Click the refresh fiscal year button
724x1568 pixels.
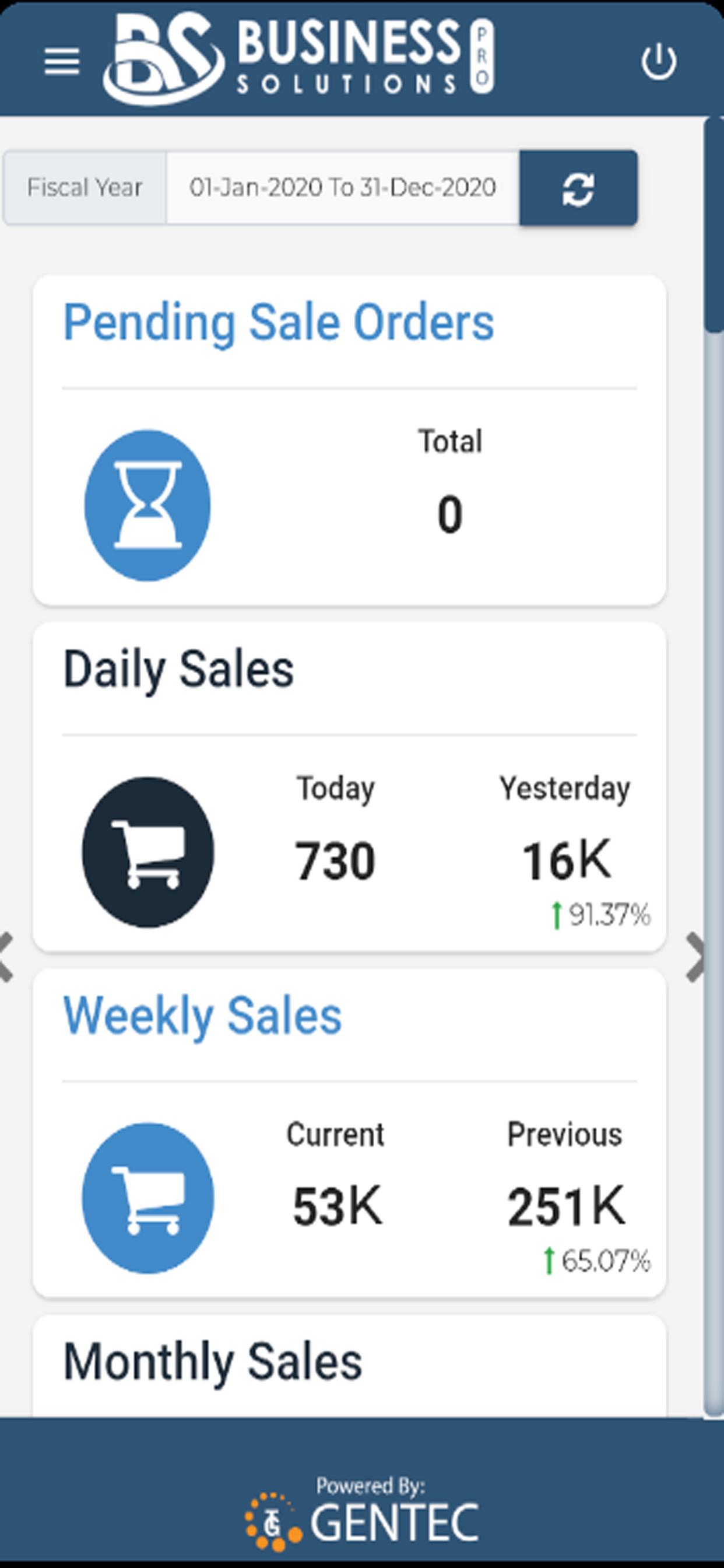point(578,188)
